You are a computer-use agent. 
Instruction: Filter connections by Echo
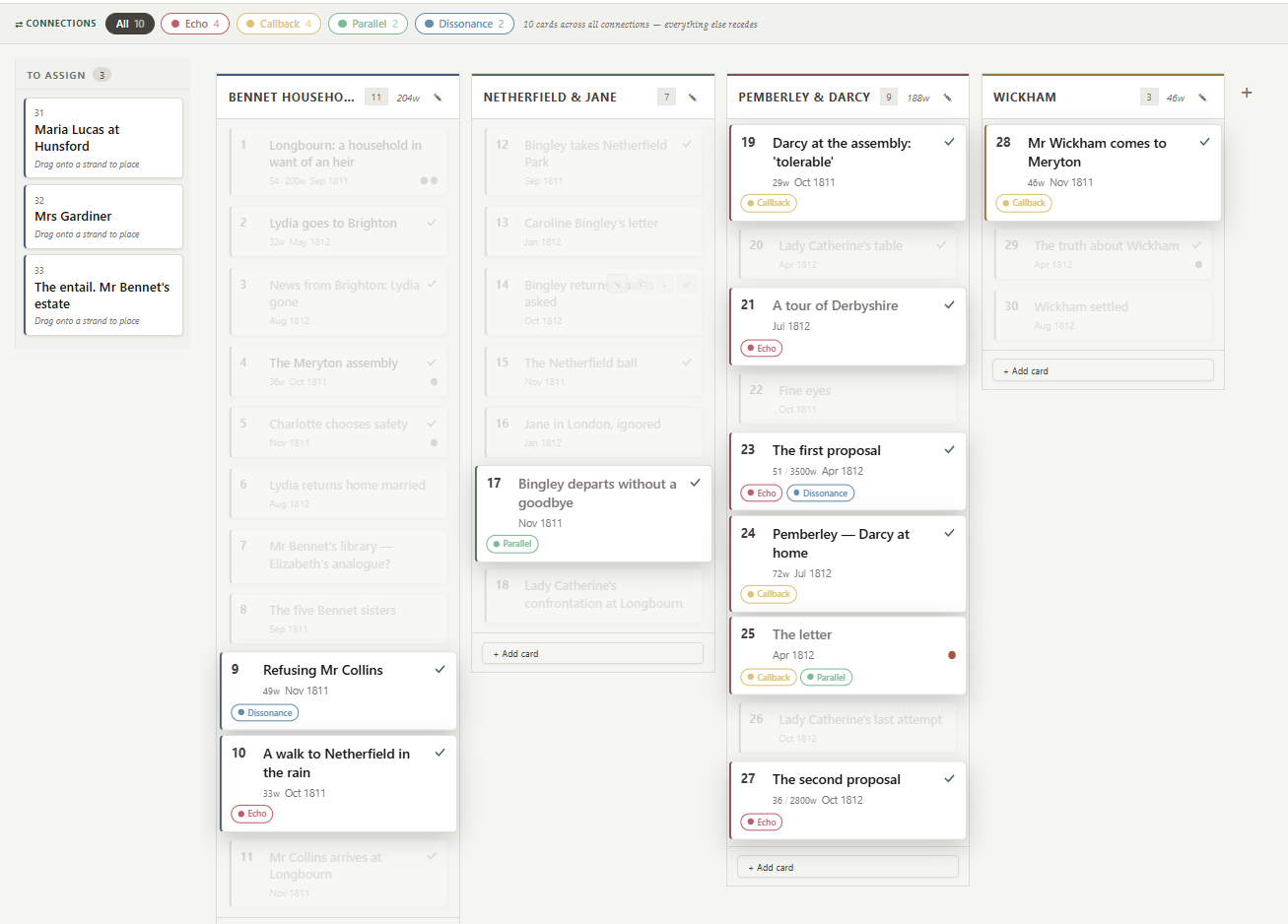pos(195,24)
